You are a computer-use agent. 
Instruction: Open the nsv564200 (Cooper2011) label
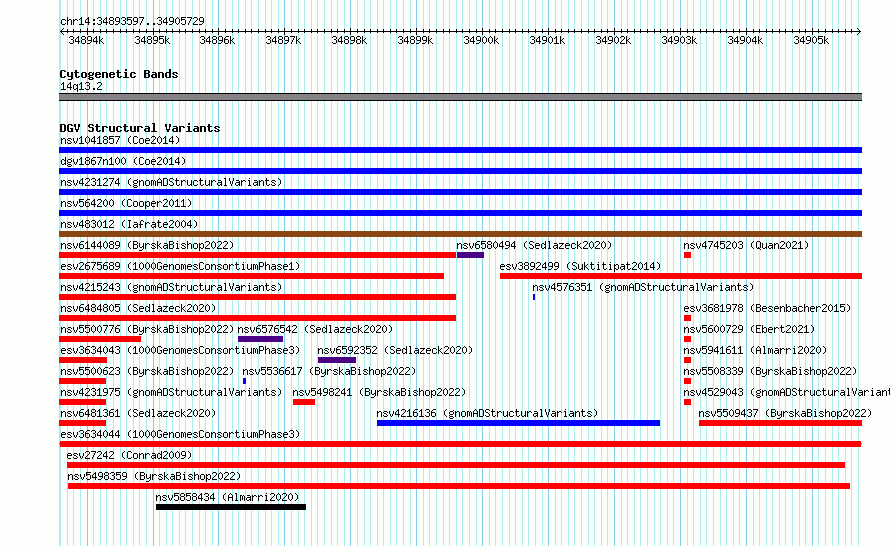(x=126, y=203)
